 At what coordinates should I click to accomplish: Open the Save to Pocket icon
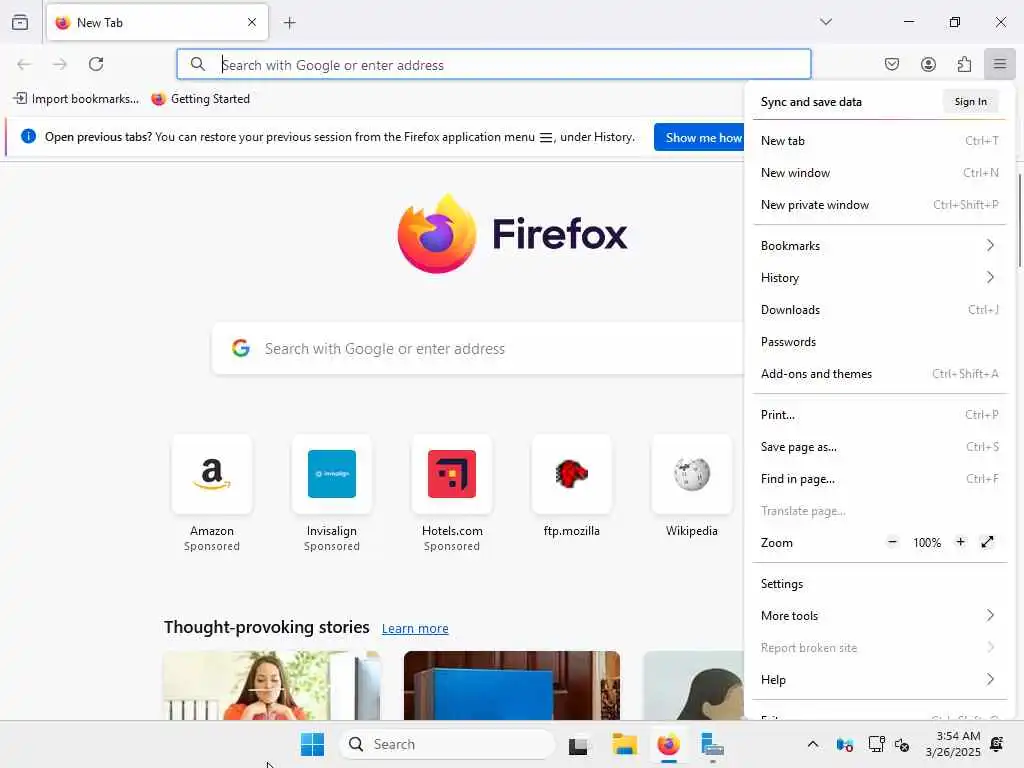coord(891,64)
